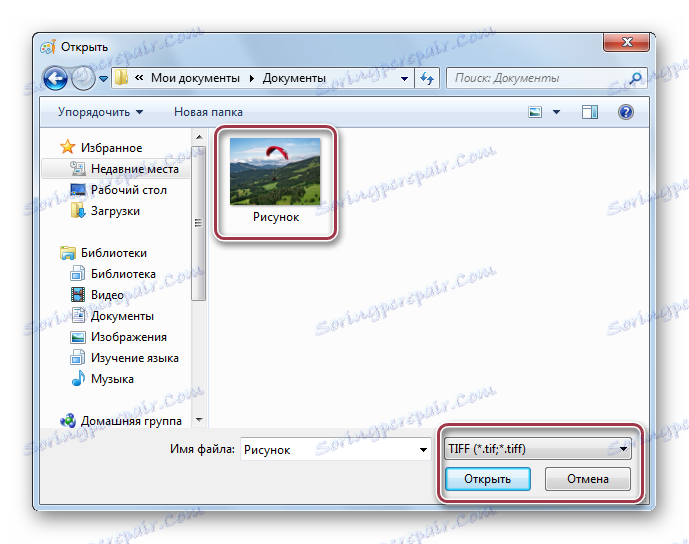Screen dimensions: 689x544
Task: Open the file name dropdown arrow
Action: 423,450
